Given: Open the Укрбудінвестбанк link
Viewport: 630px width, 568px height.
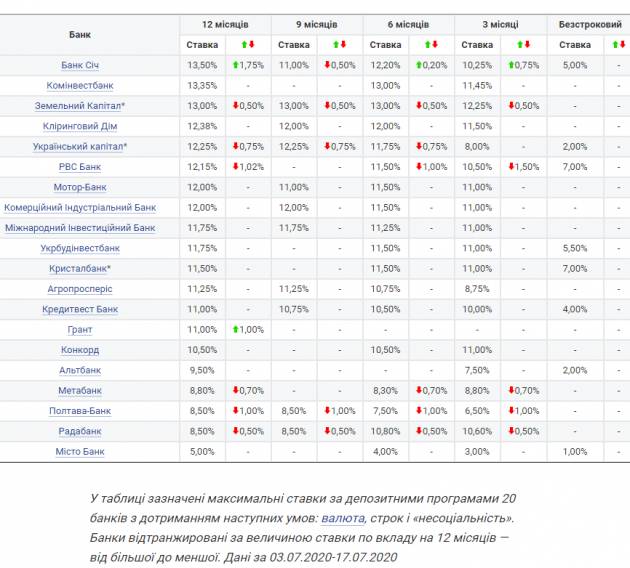Looking at the screenshot, I should point(80,248).
